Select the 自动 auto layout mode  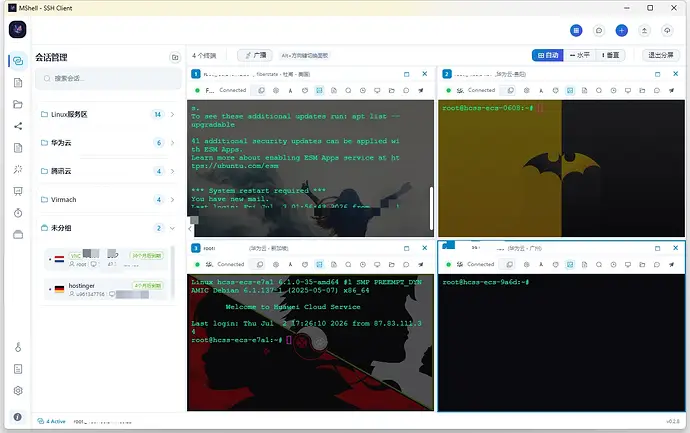(x=548, y=55)
